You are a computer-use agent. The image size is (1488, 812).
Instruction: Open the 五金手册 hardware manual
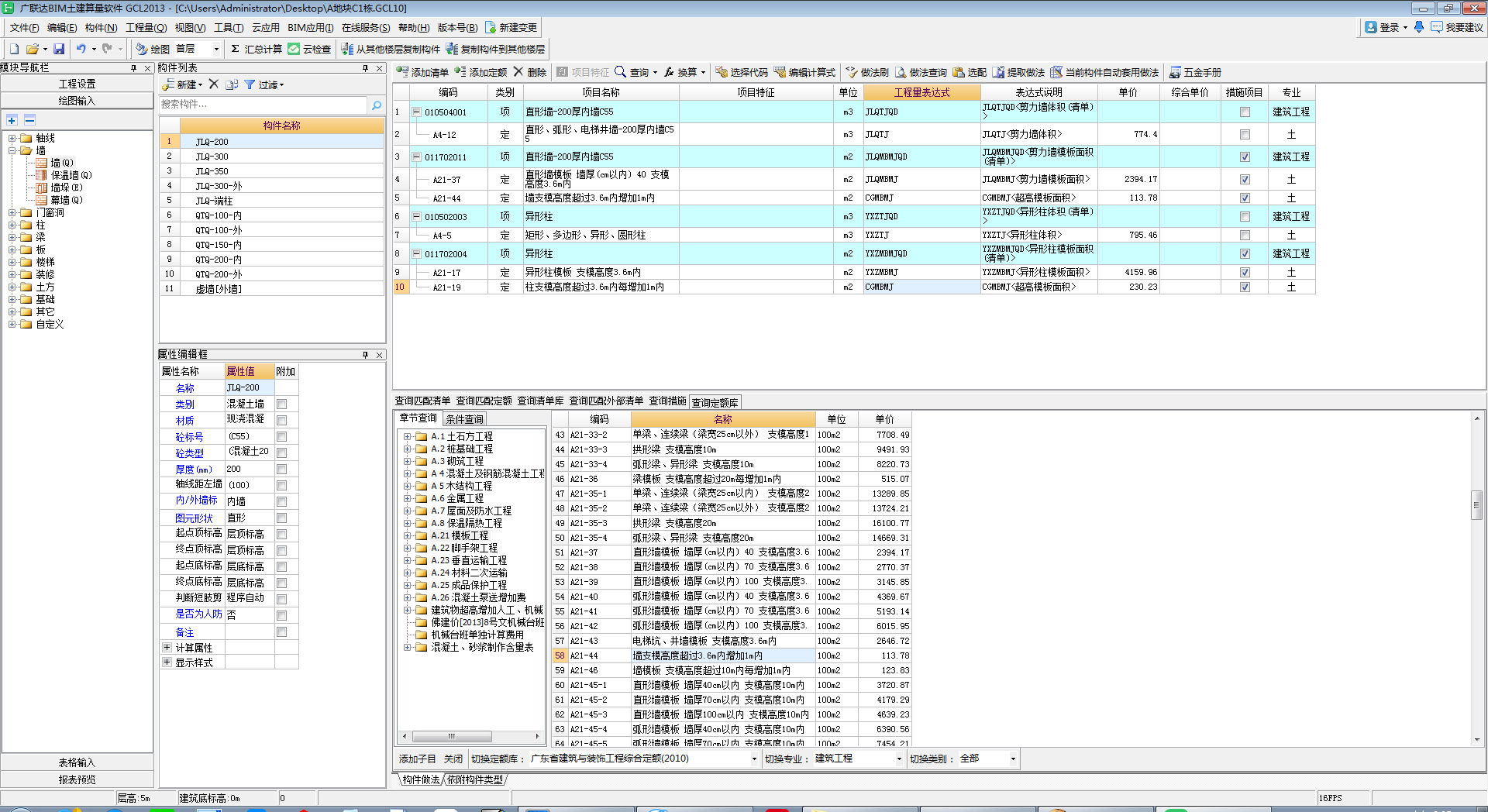pos(1195,72)
